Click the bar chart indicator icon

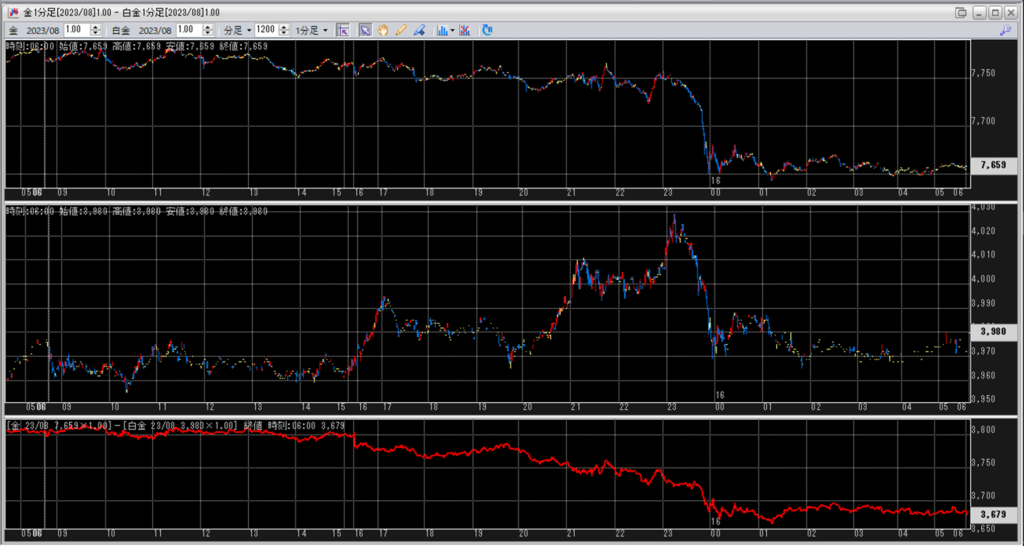(441, 30)
